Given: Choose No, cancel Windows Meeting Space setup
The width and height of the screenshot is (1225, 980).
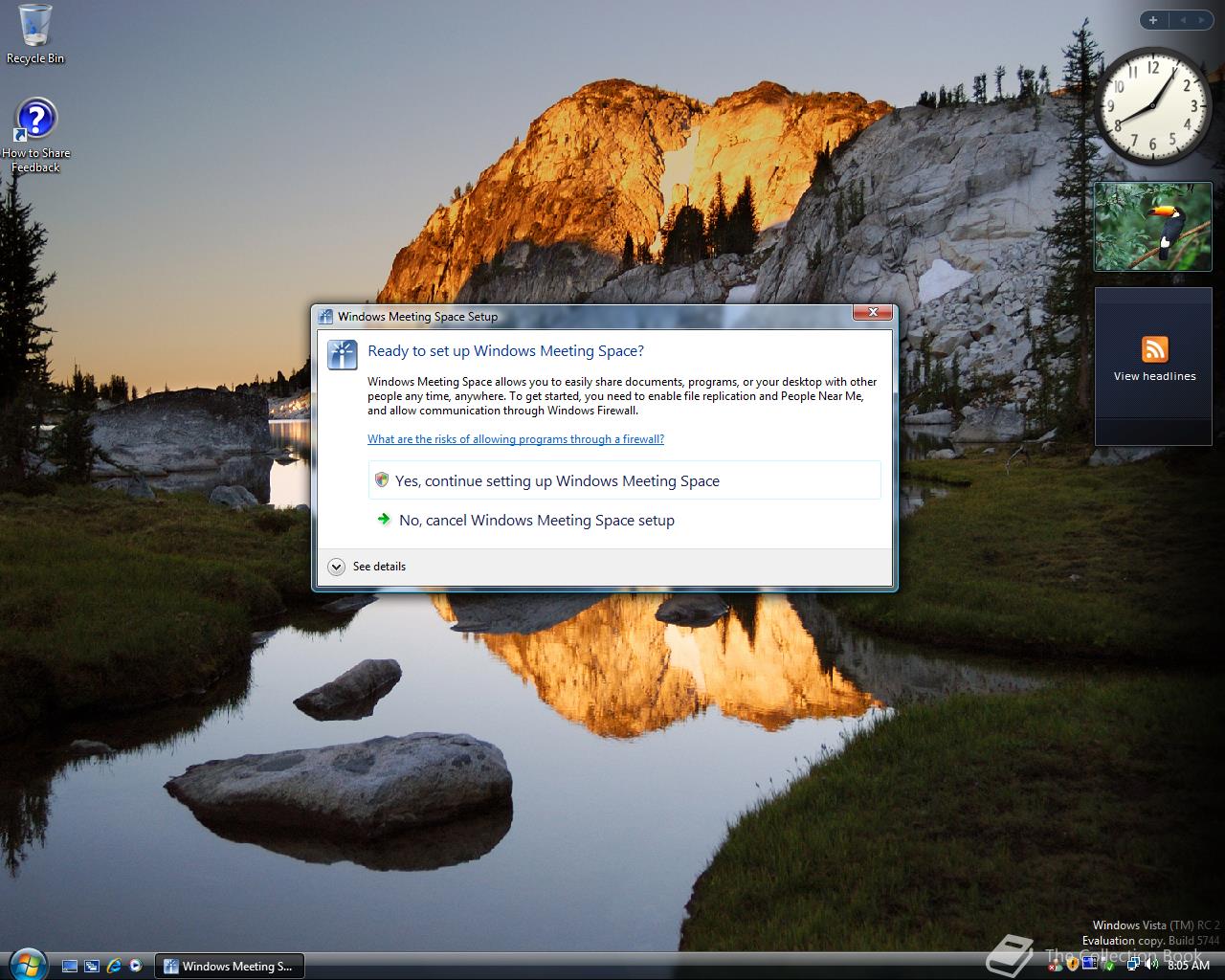Looking at the screenshot, I should [624, 520].
